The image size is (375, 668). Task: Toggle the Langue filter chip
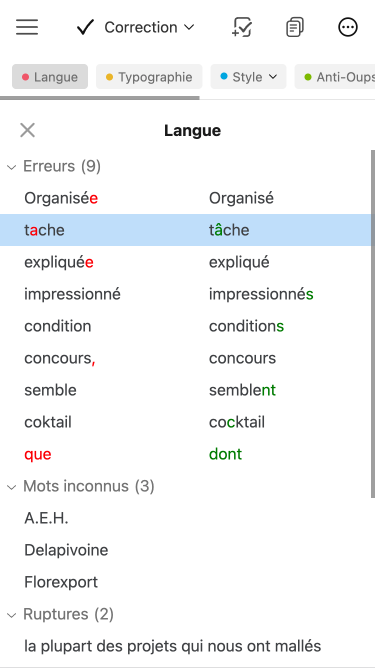[50, 77]
